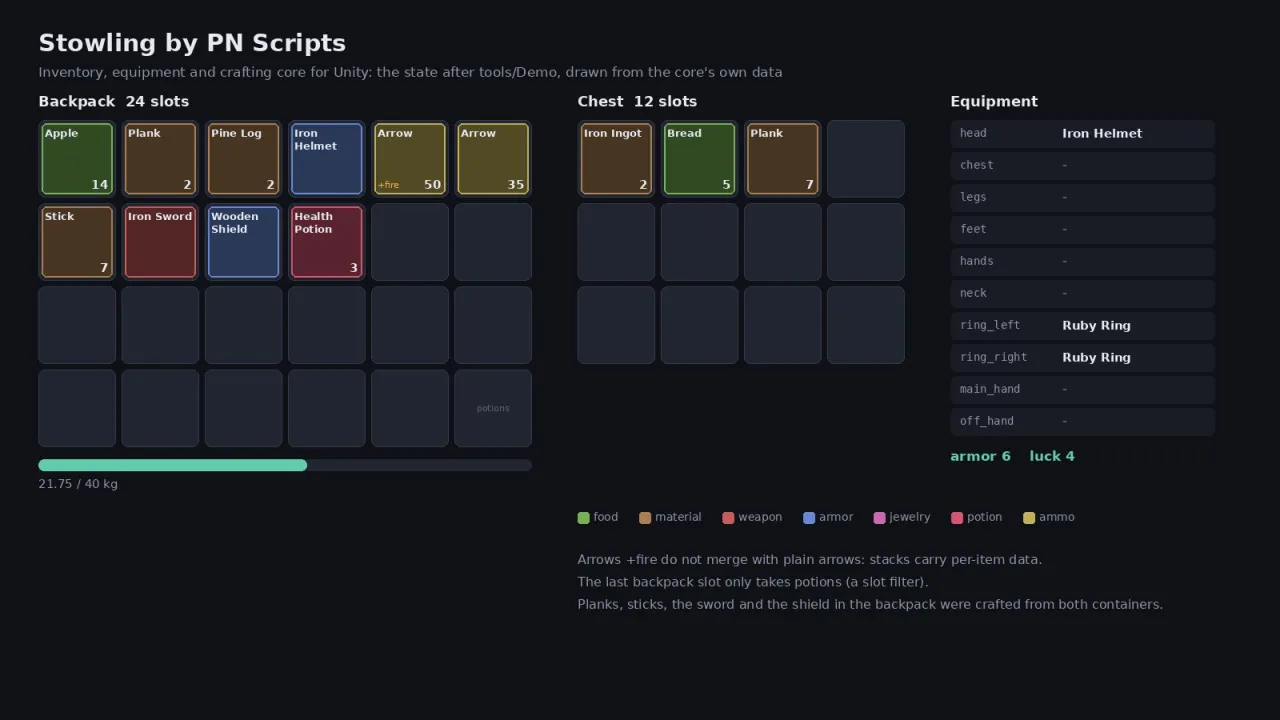The width and height of the screenshot is (1280, 720).
Task: Click the potions-only backpack slot
Action: tap(493, 408)
